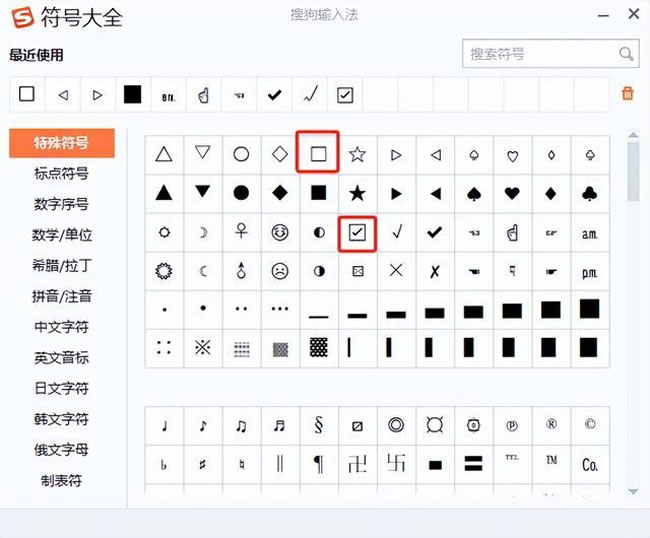Click the search magnifier icon
Viewport: 650px width, 538px height.
(626, 54)
